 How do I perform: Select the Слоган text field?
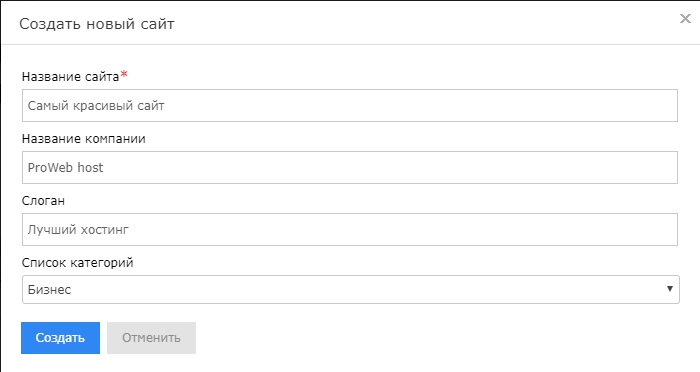pyautogui.click(x=350, y=230)
